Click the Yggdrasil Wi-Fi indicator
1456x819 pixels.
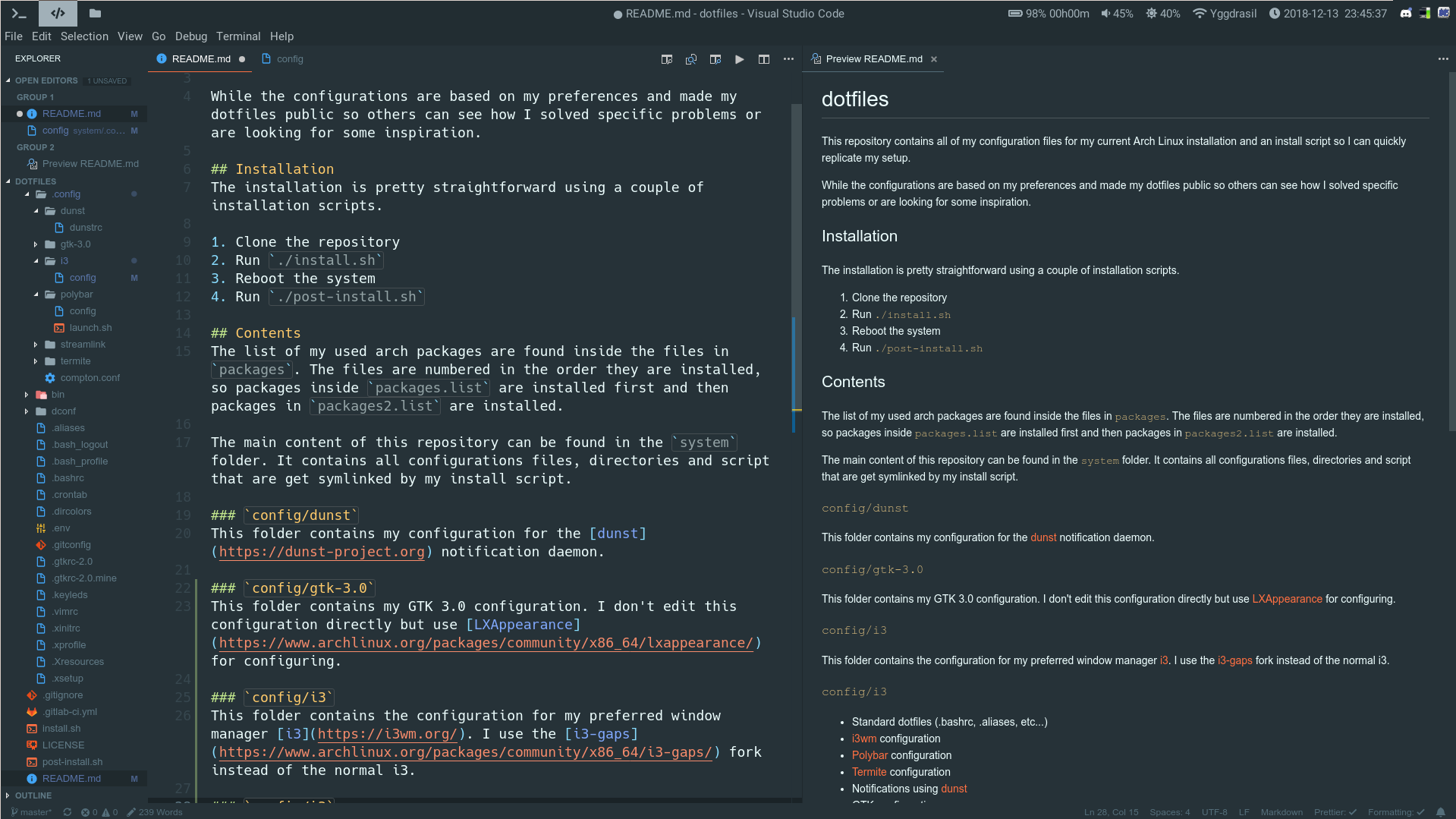(x=1224, y=14)
